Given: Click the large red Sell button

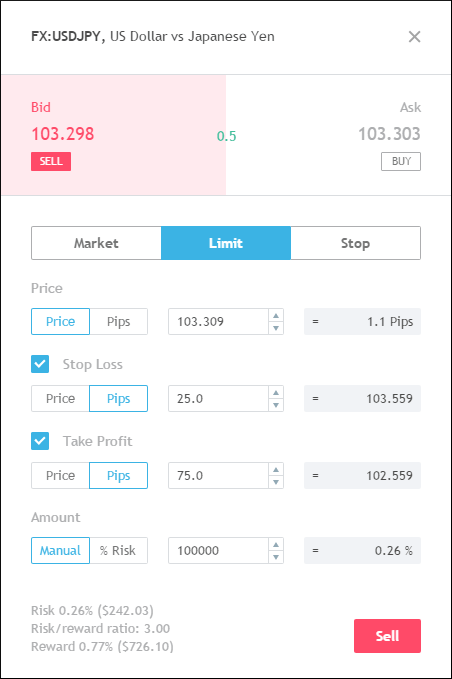Looking at the screenshot, I should pyautogui.click(x=387, y=636).
